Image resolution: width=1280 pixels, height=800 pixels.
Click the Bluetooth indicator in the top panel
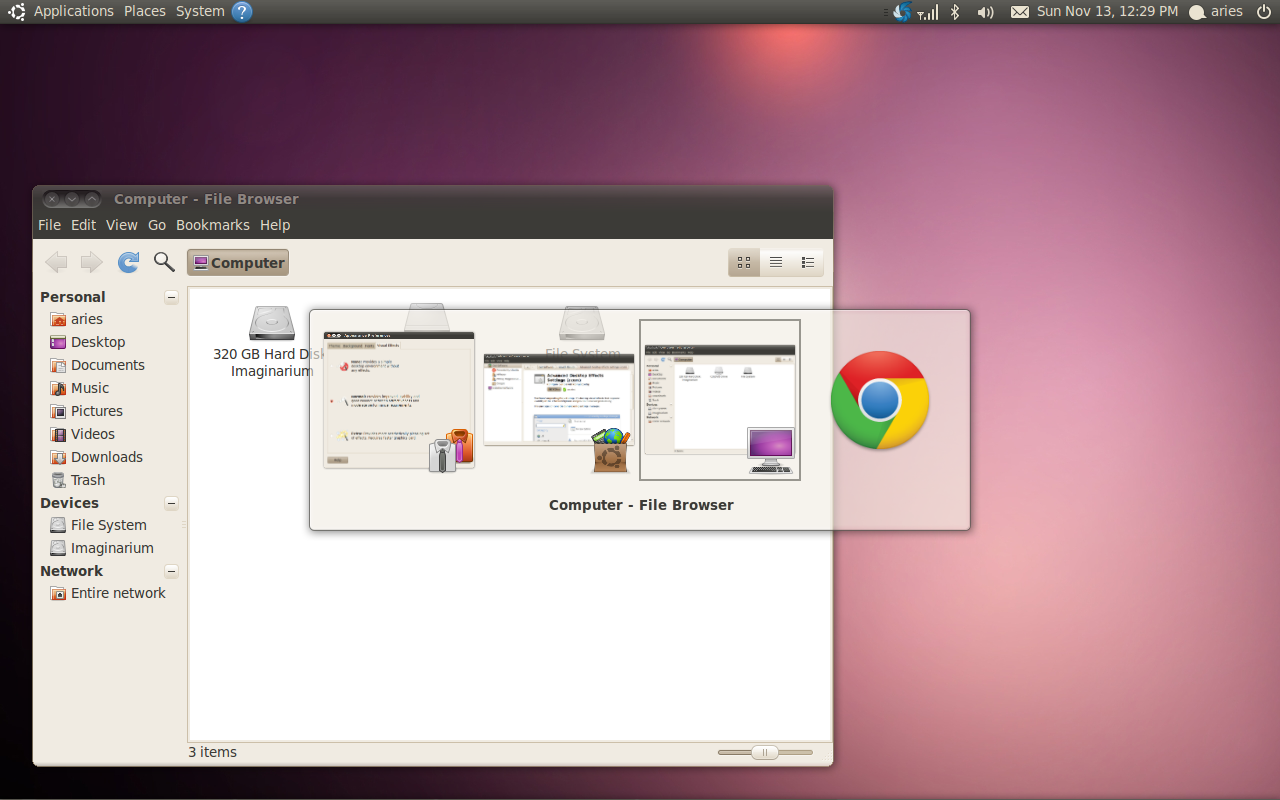(x=954, y=11)
